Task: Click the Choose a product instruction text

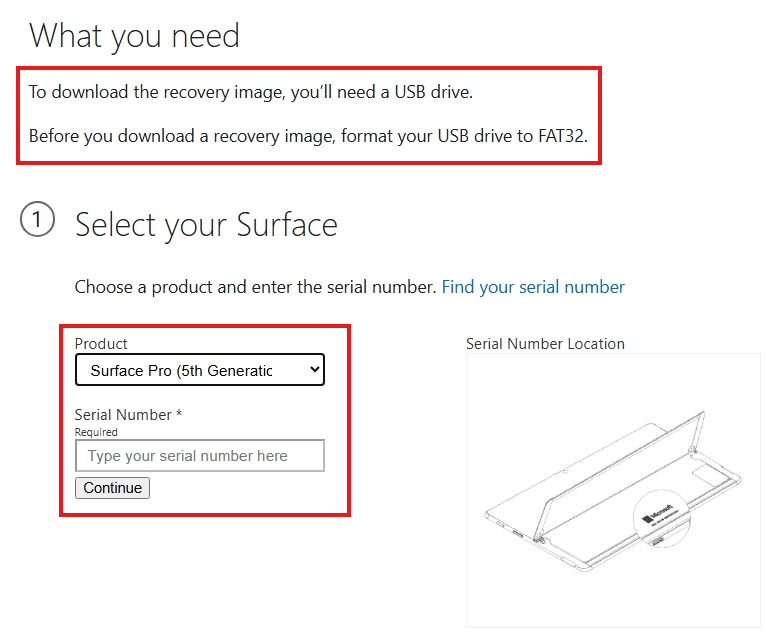Action: (x=255, y=287)
